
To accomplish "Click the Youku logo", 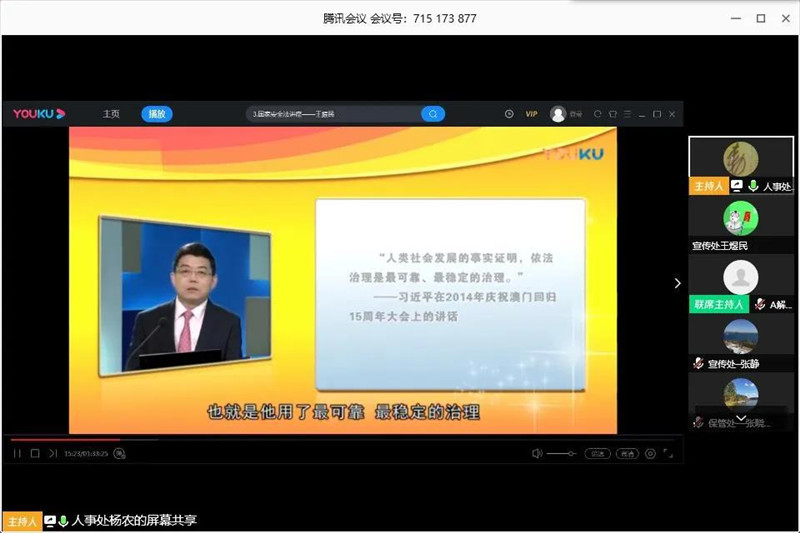I will click(x=39, y=114).
